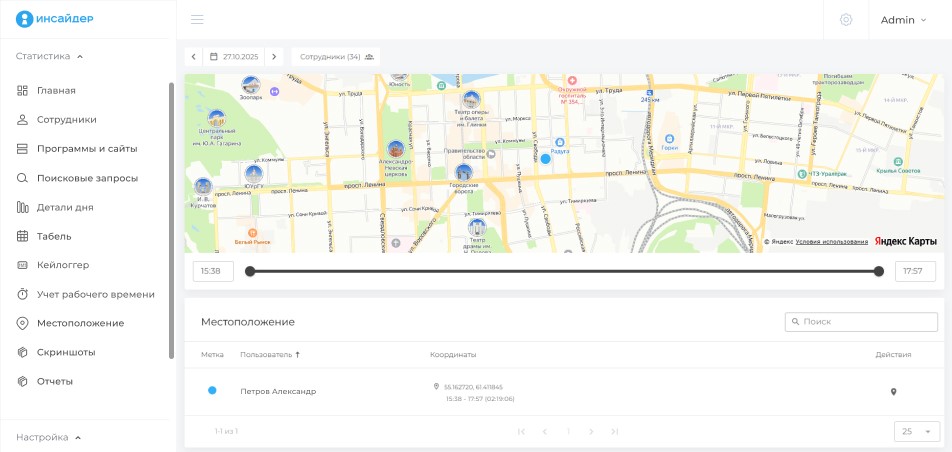Open Учет рабочего времени page
The image size is (952, 452).
point(95,294)
